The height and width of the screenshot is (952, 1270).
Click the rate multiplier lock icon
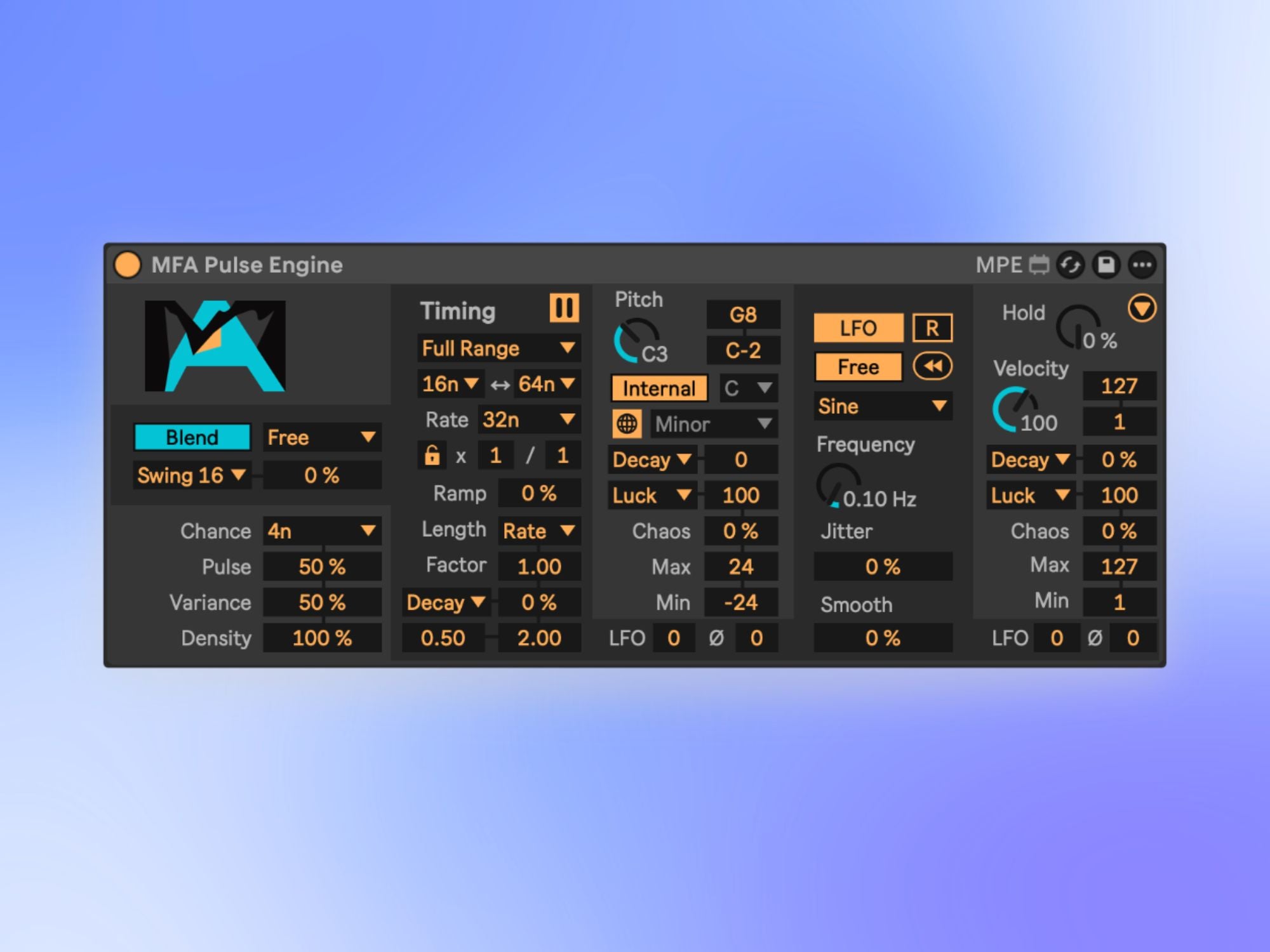(x=432, y=455)
